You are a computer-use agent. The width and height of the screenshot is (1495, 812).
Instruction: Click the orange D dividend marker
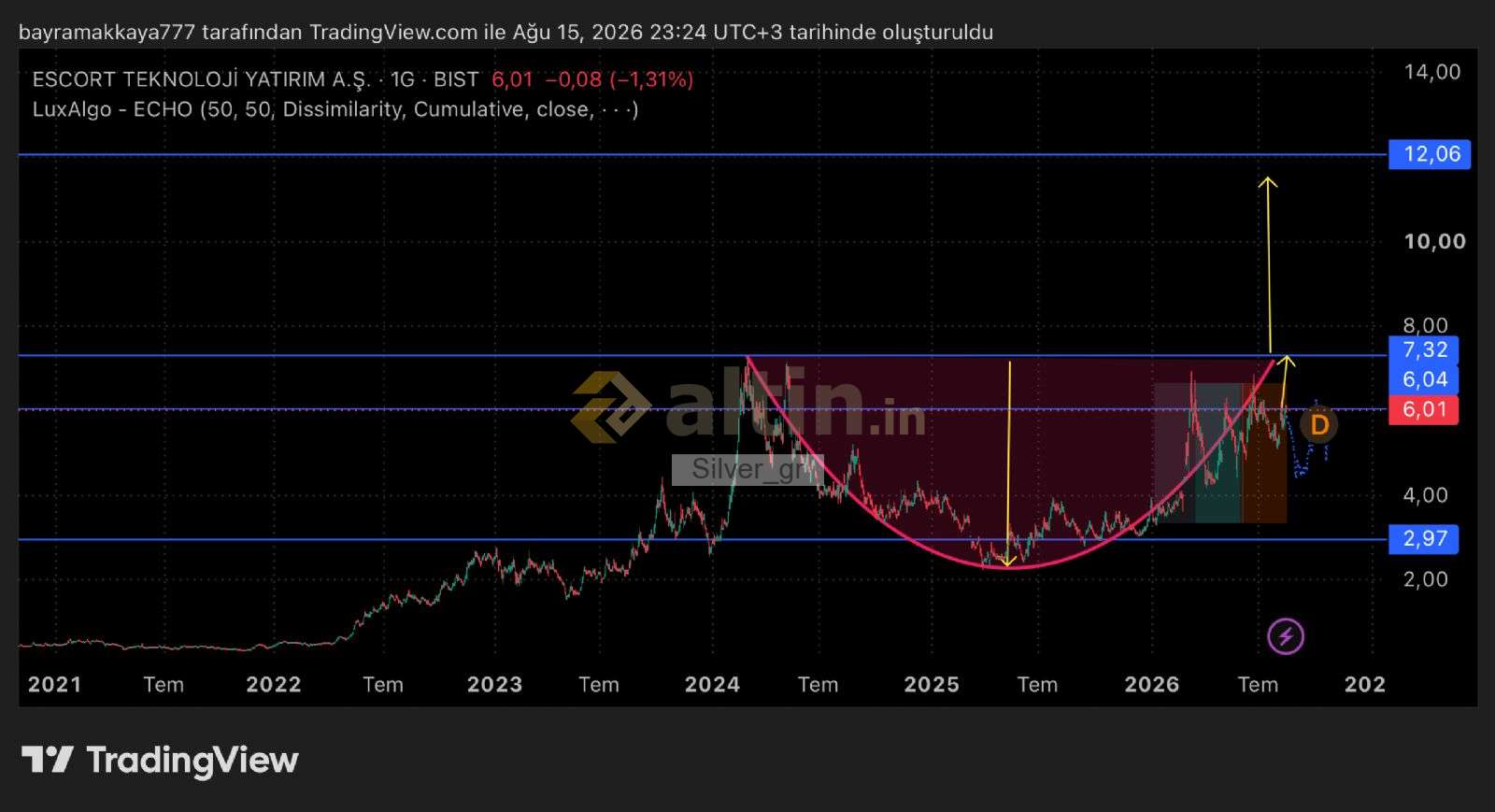tap(1318, 425)
